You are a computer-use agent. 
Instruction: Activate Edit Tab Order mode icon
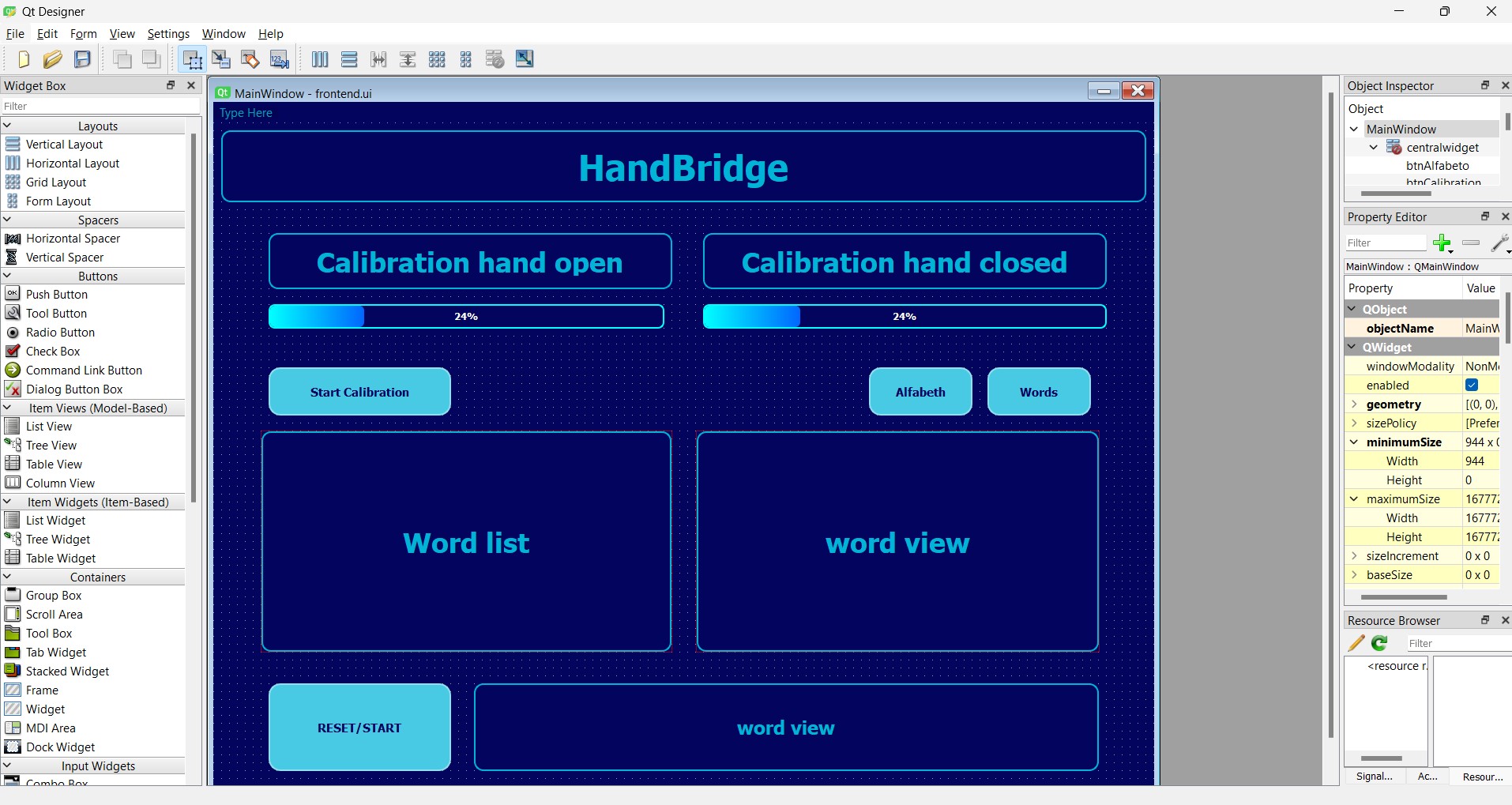280,59
